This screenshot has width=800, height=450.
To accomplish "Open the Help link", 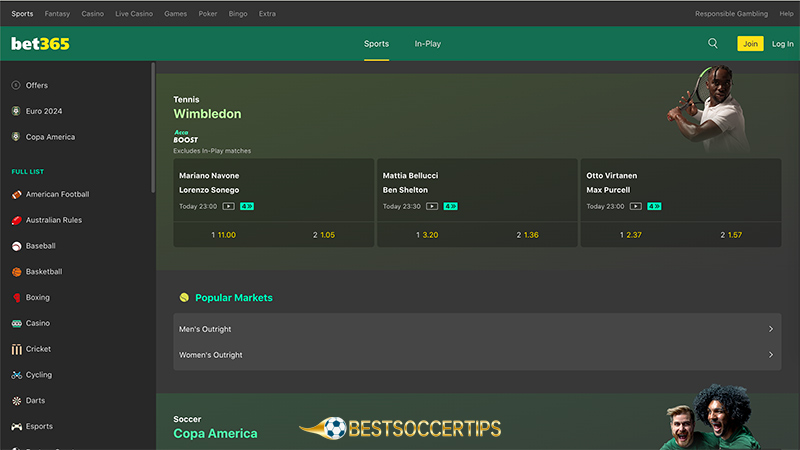I will (x=786, y=14).
